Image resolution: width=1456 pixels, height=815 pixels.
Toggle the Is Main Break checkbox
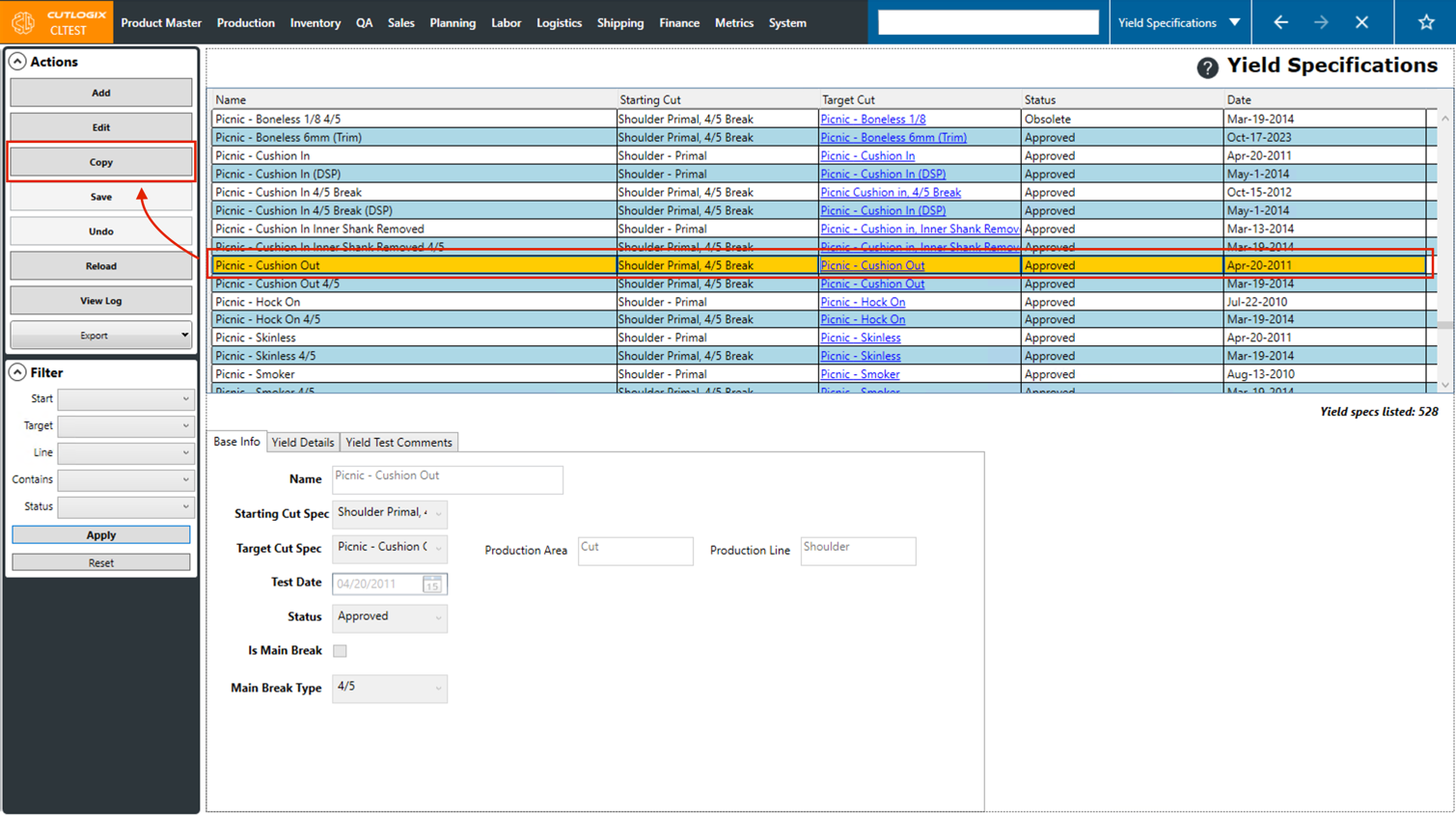click(340, 651)
